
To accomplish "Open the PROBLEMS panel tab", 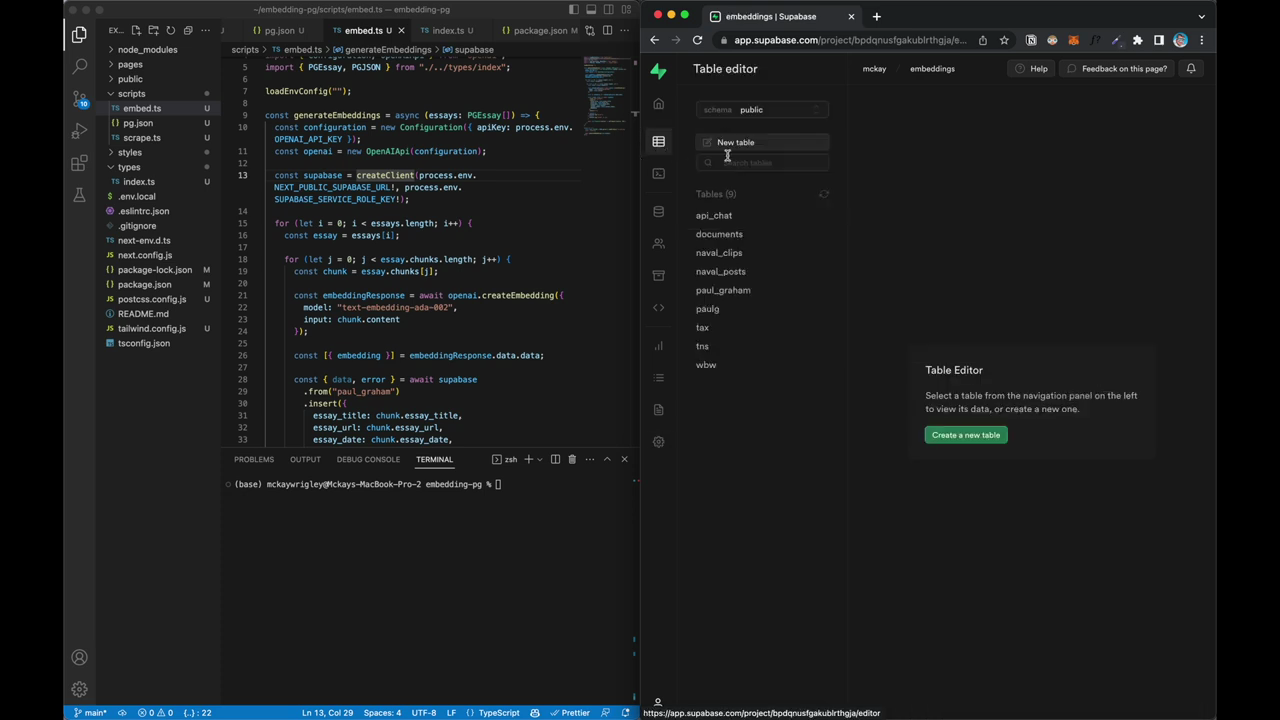I will [x=254, y=459].
